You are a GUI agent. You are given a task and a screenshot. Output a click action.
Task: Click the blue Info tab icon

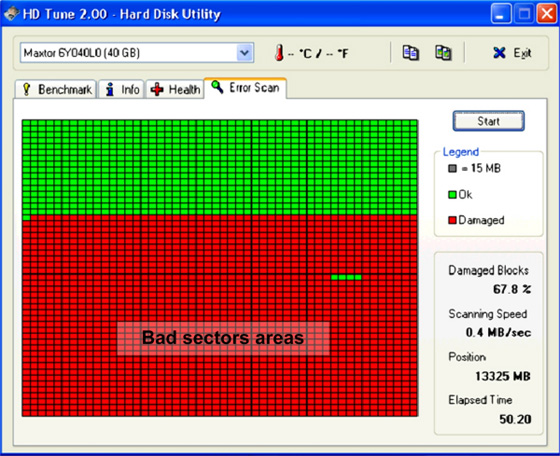click(110, 89)
